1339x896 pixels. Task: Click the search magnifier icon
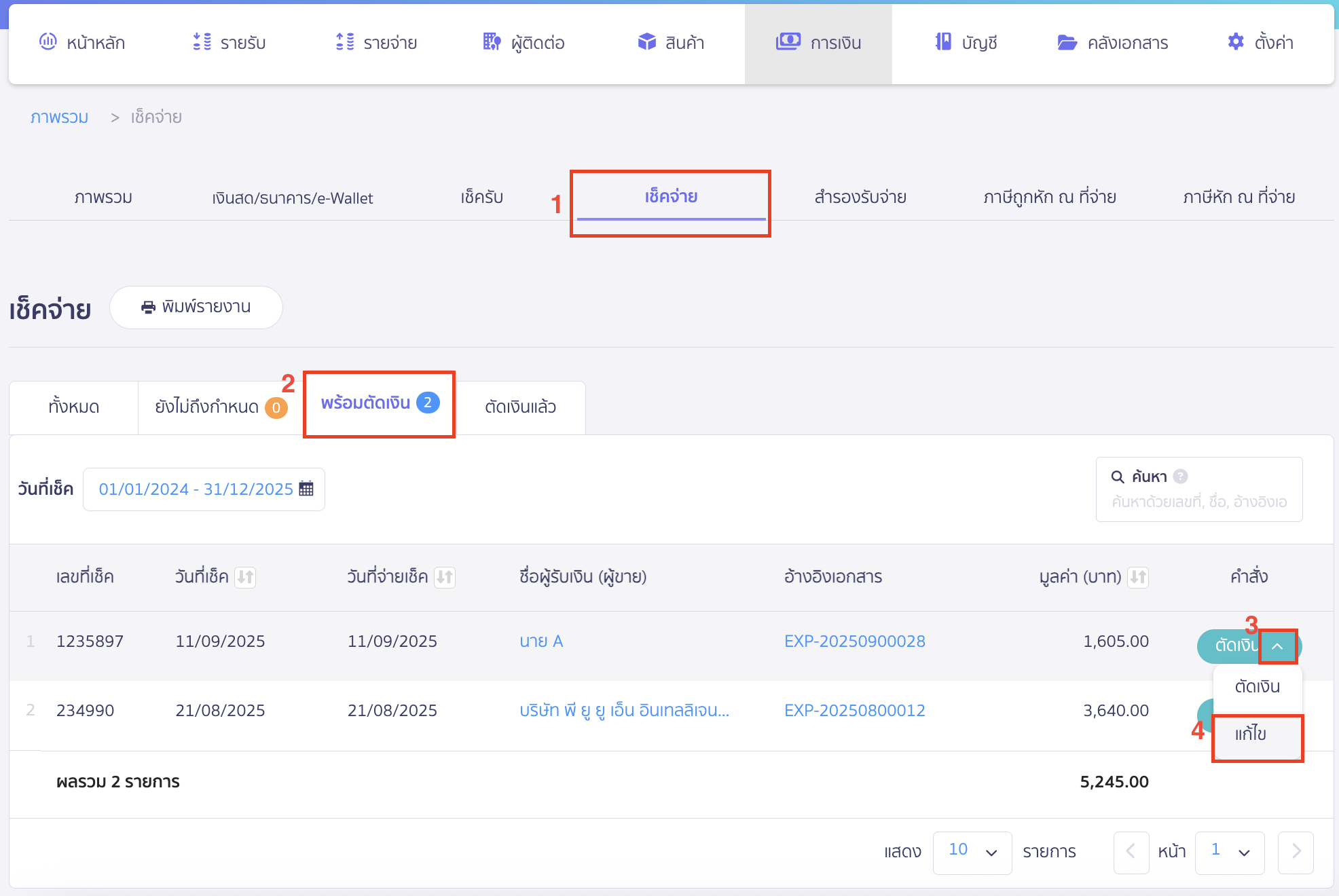(x=1118, y=477)
